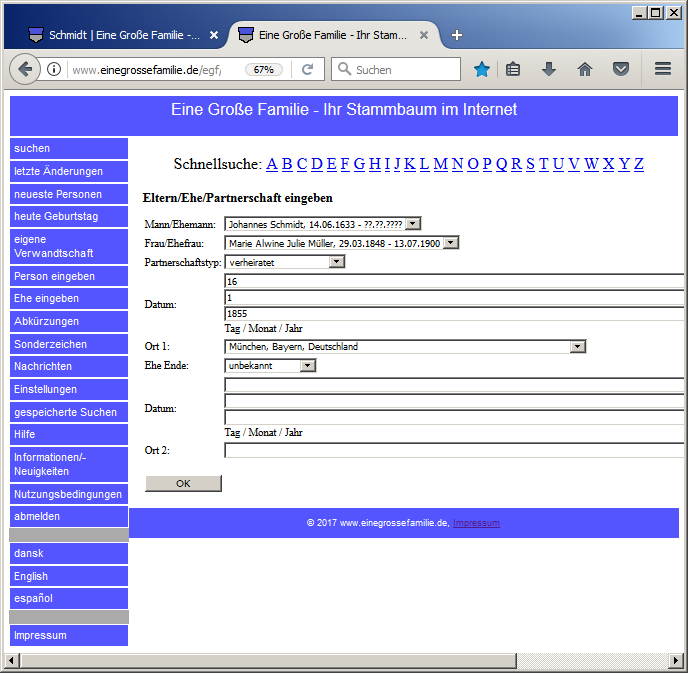This screenshot has width=688, height=673.
Task: Reload the page with refresh icon
Action: click(x=308, y=69)
